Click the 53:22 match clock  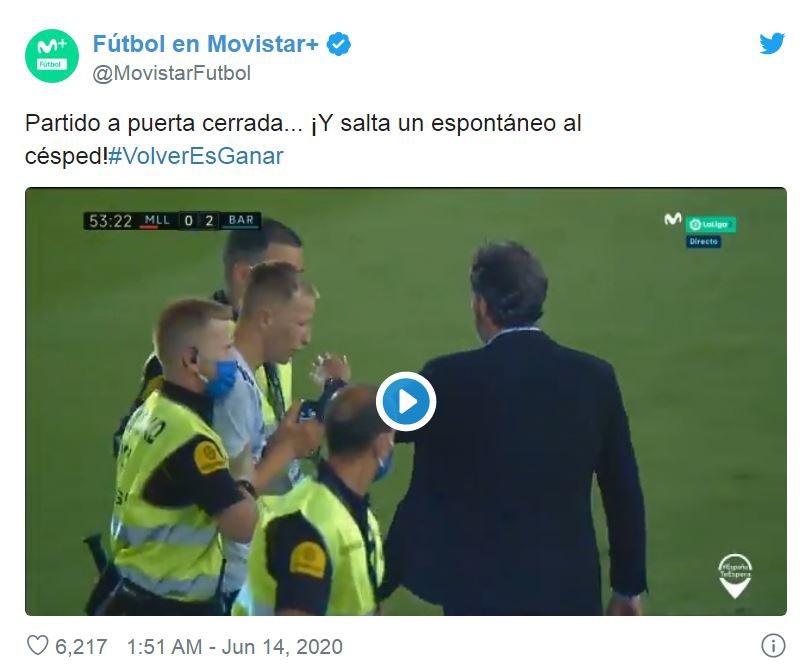111,221
